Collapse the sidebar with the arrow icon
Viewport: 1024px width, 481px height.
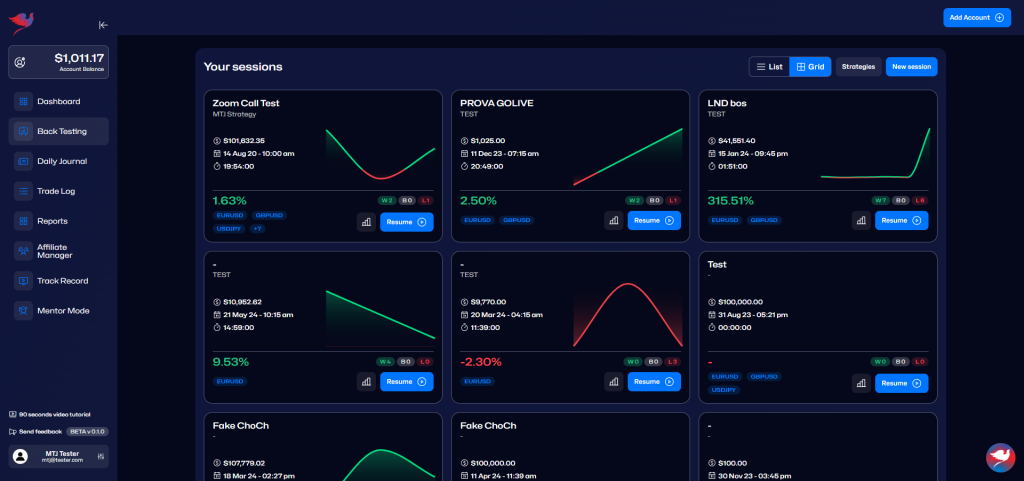pos(103,25)
